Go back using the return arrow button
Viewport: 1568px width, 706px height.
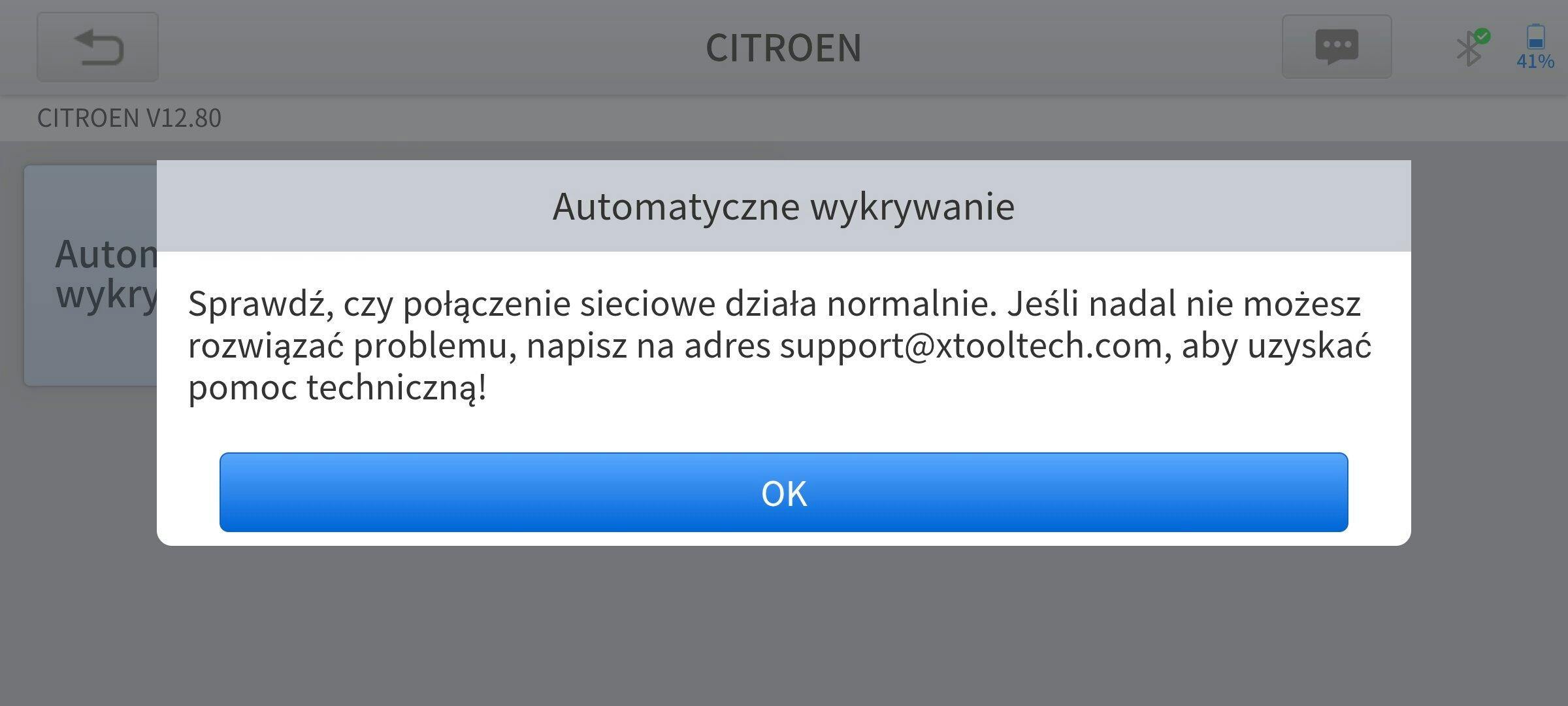(97, 47)
